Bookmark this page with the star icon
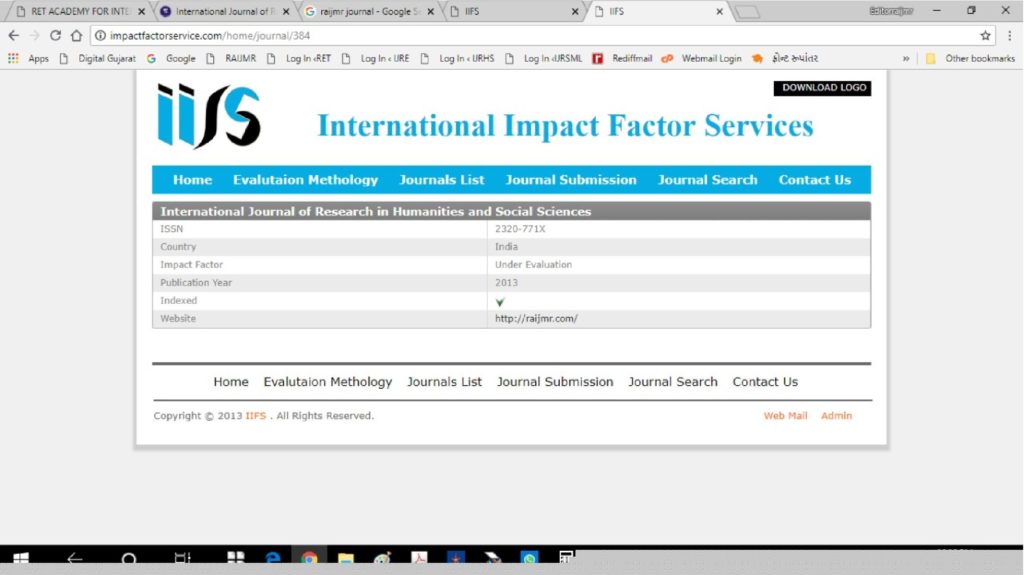This screenshot has width=1024, height=575. pyautogui.click(x=985, y=35)
